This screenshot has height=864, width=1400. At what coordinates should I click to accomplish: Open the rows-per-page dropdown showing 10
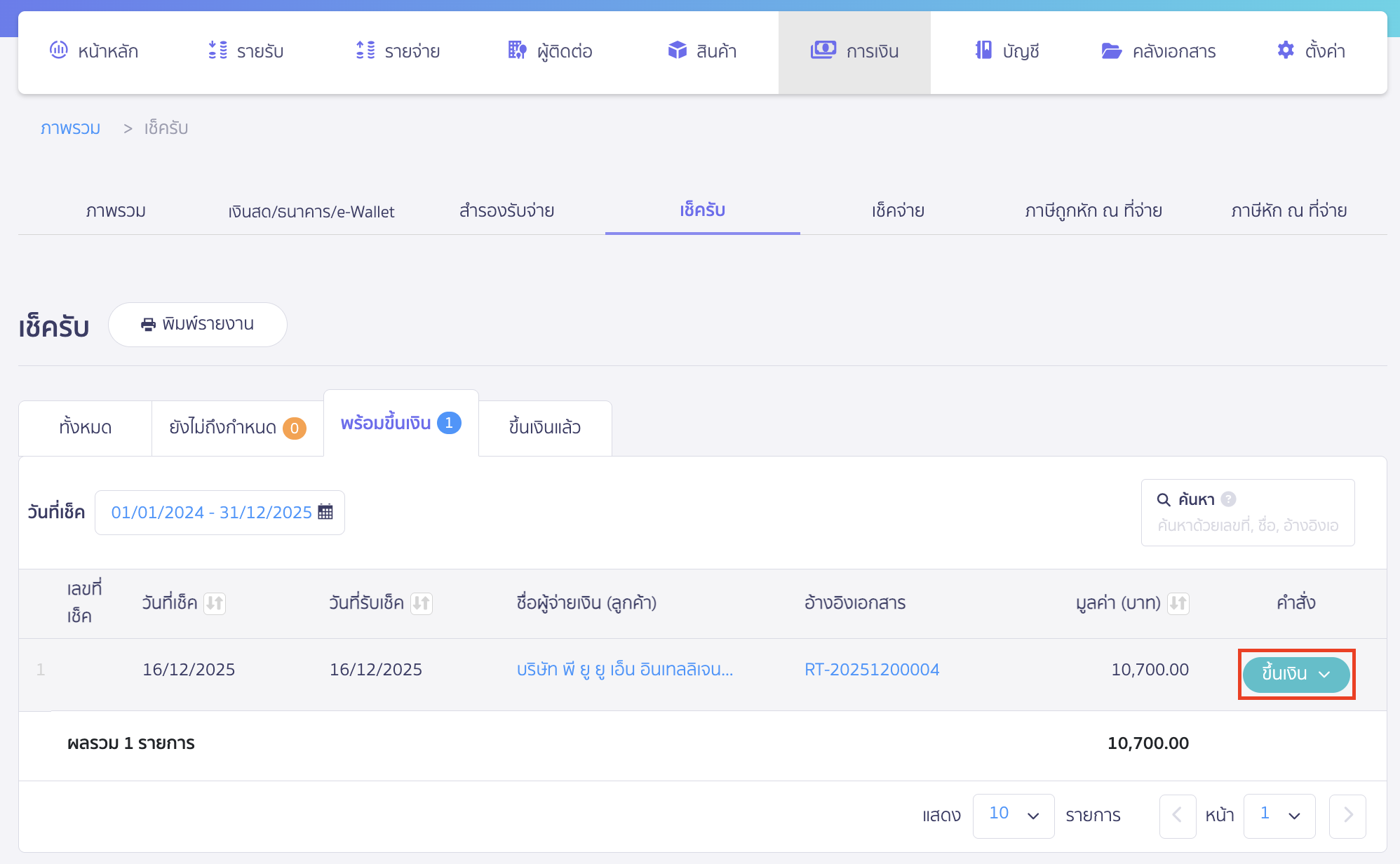pos(1013,815)
